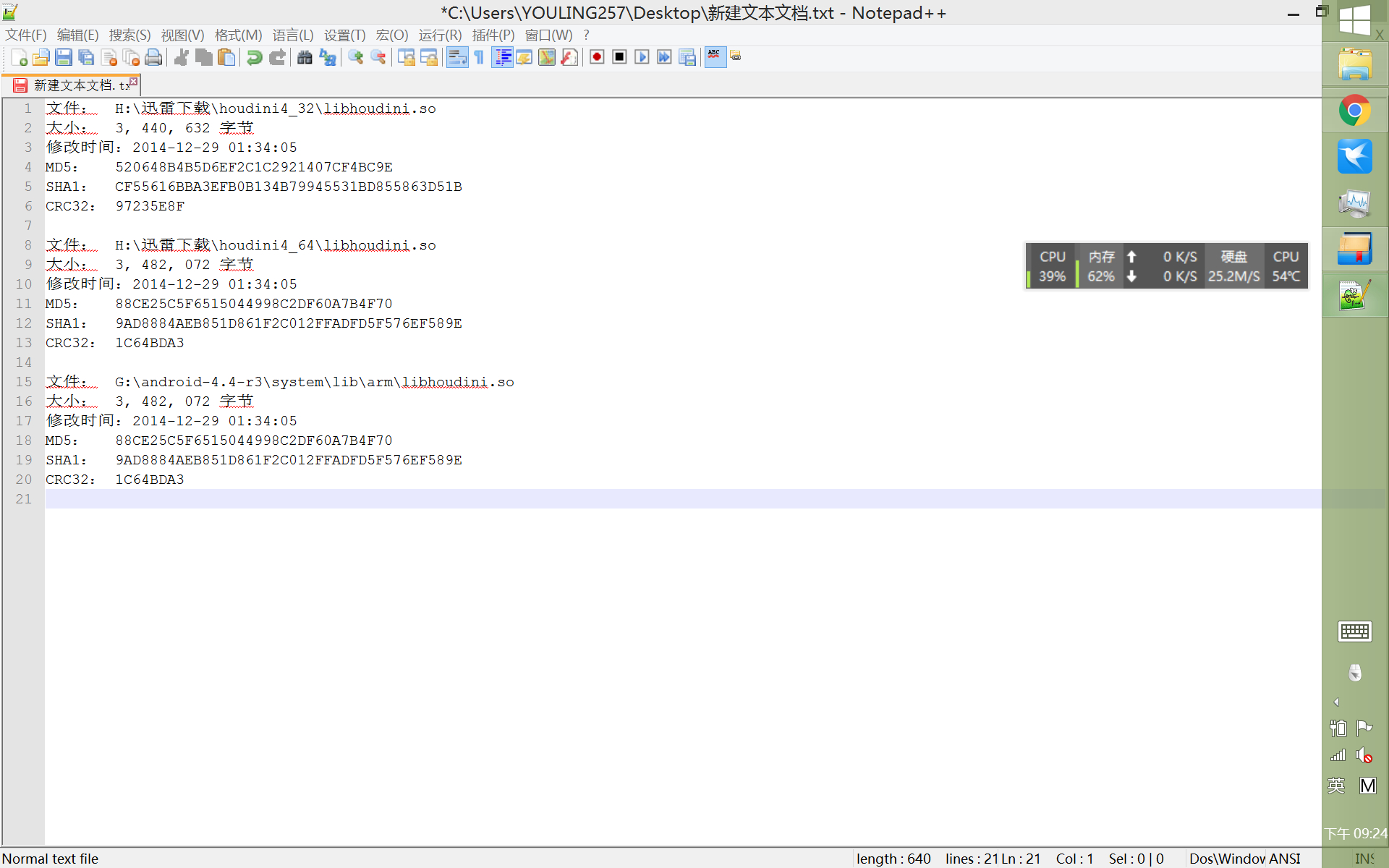Open the 语言(L) menu
Viewport: 1389px width, 868px height.
point(292,35)
